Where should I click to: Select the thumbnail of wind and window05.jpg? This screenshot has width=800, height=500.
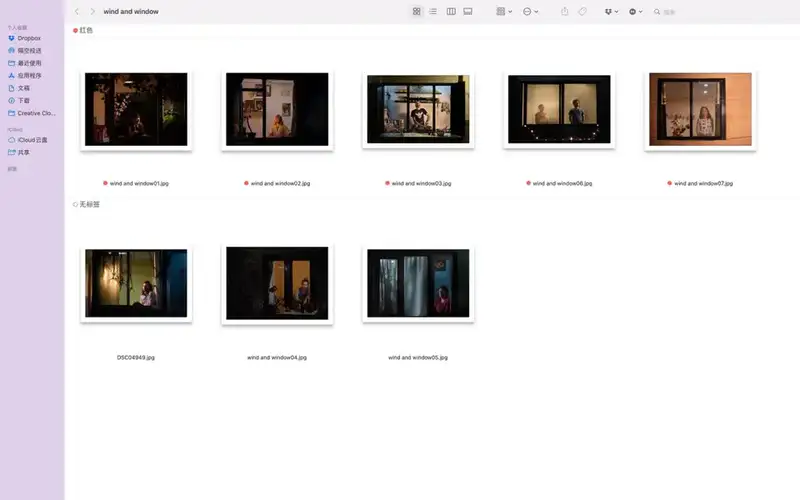[x=418, y=283]
